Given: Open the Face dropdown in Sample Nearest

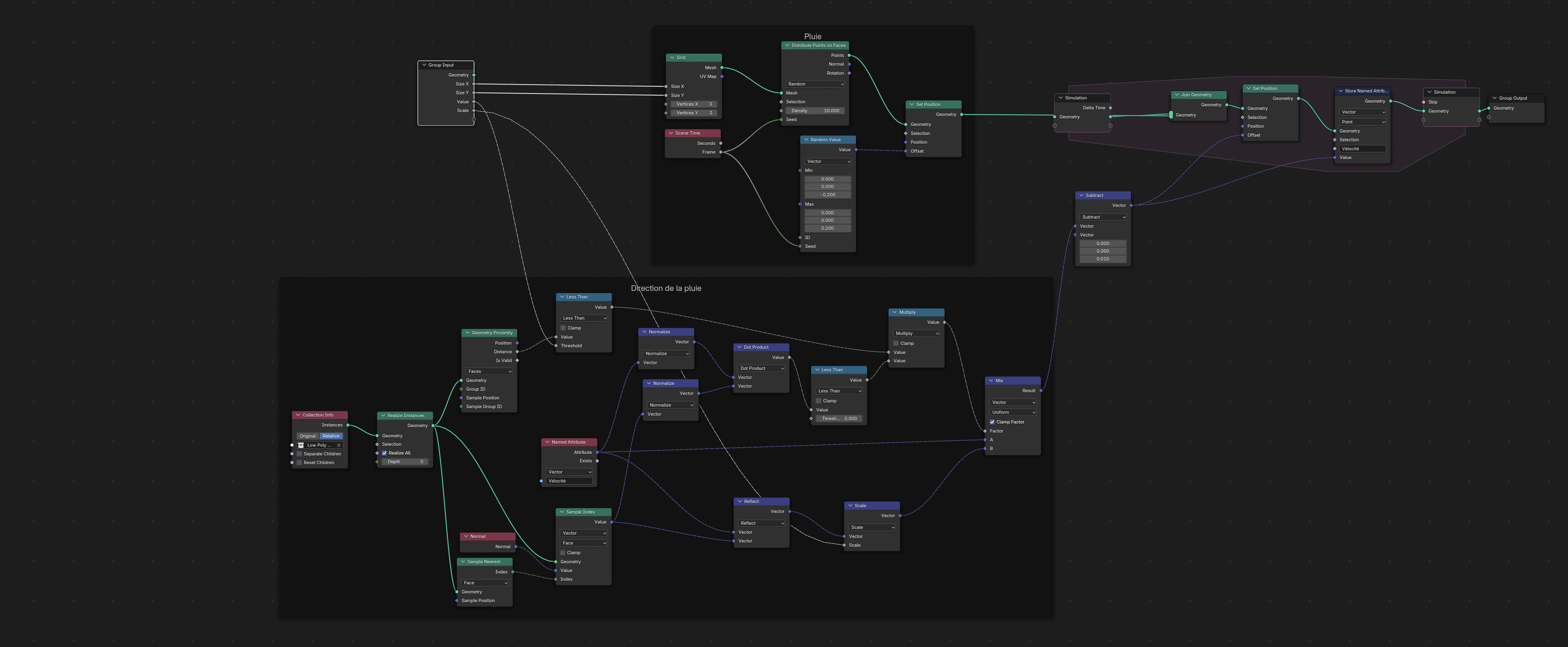Looking at the screenshot, I should pyautogui.click(x=485, y=583).
